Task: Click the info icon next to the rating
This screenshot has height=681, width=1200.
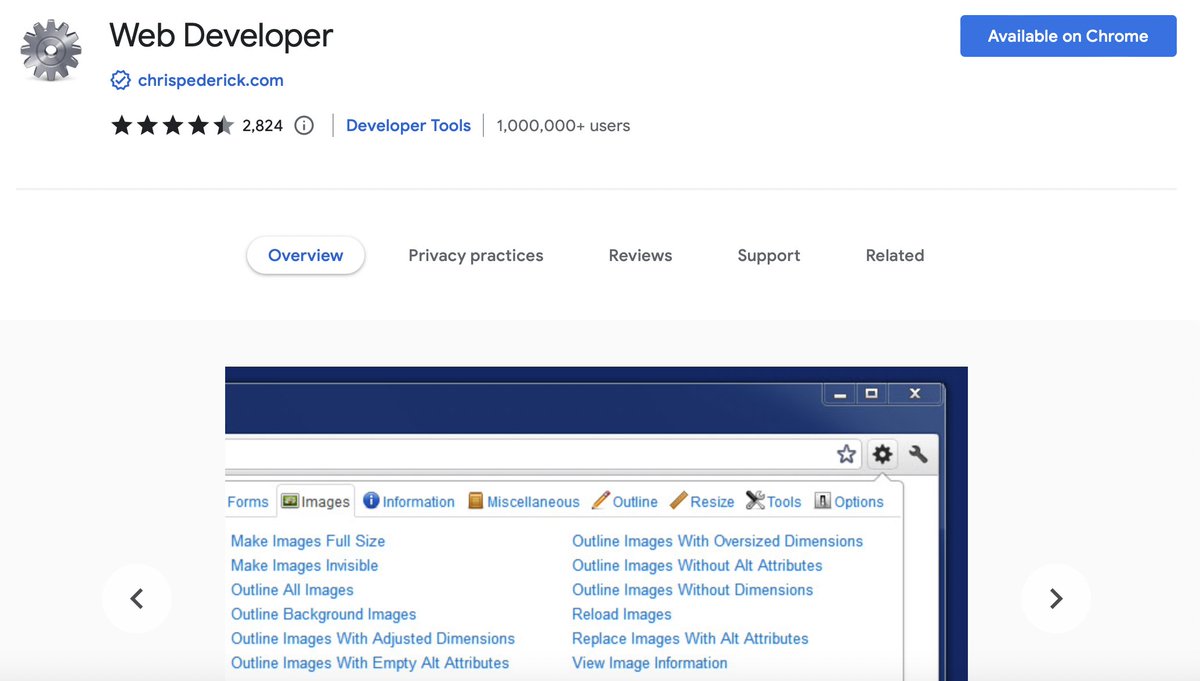Action: point(303,125)
